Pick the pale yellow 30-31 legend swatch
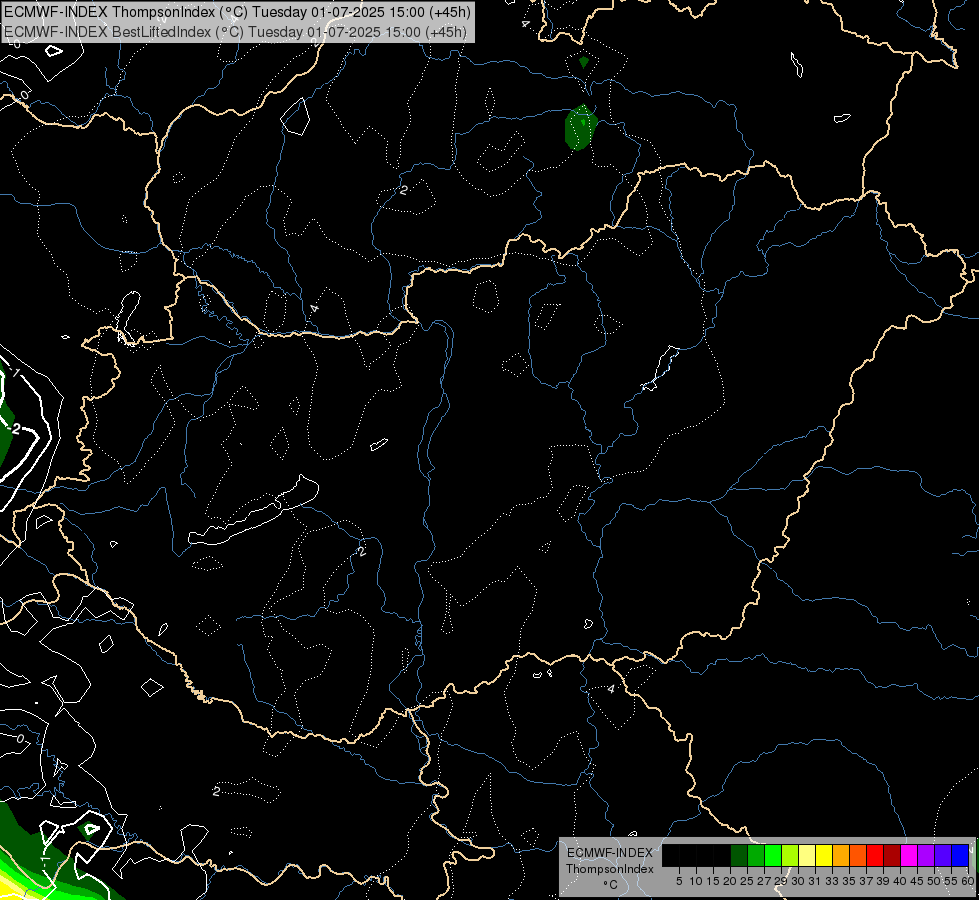Image resolution: width=979 pixels, height=900 pixels. (807, 855)
